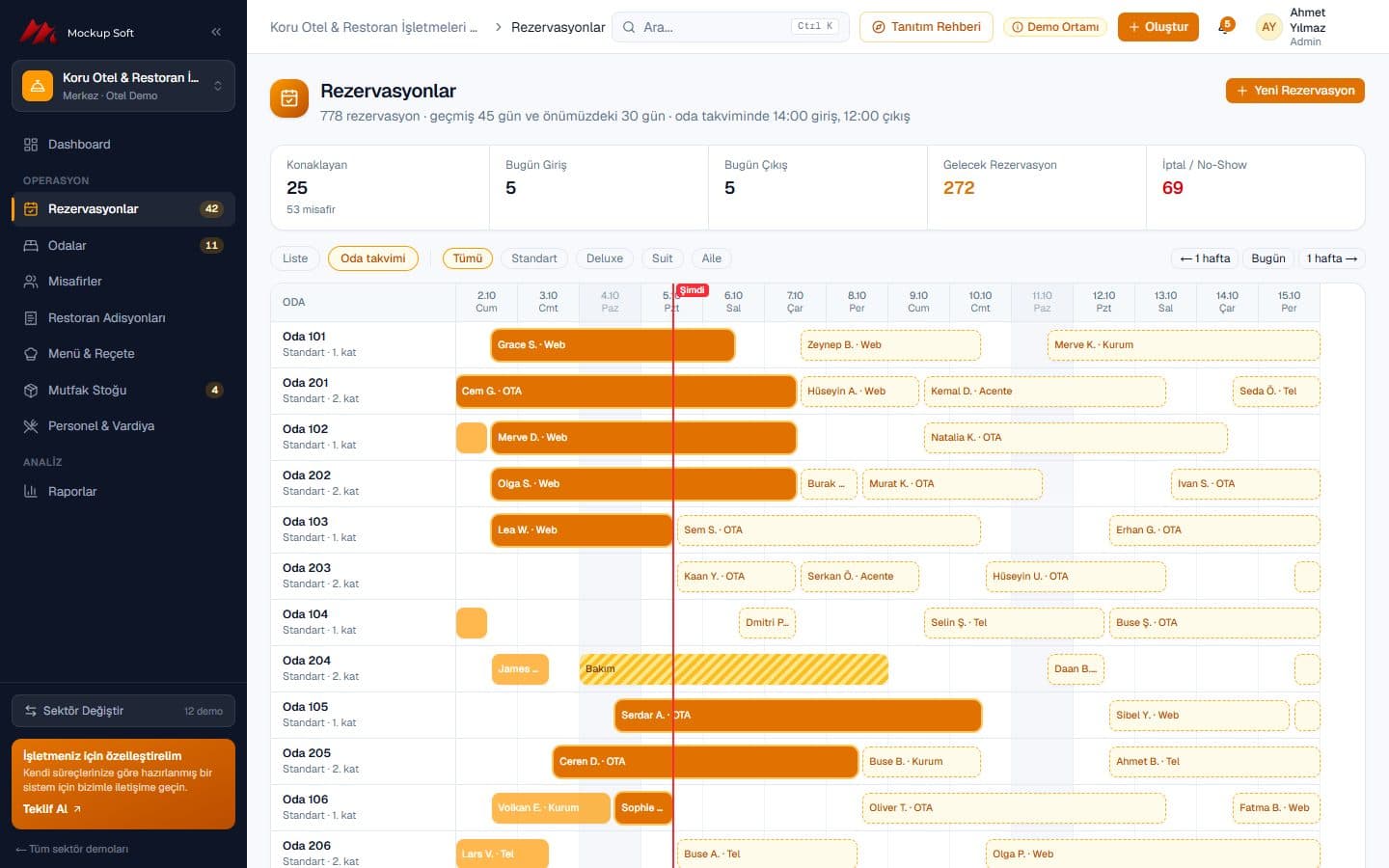Filter rooms by Tümü
This screenshot has width=1389, height=868.
pyautogui.click(x=468, y=258)
